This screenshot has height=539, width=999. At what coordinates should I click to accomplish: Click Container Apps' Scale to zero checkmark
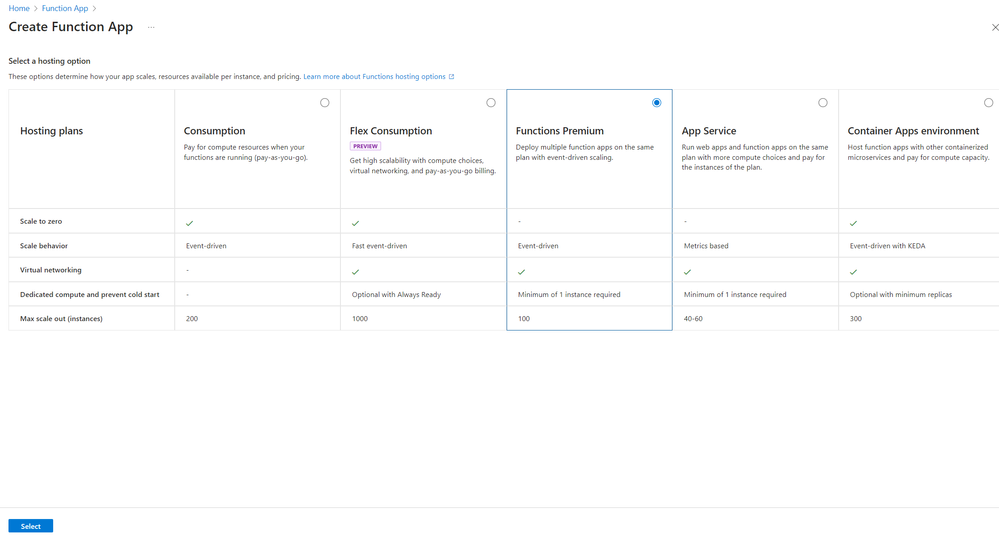(853, 223)
